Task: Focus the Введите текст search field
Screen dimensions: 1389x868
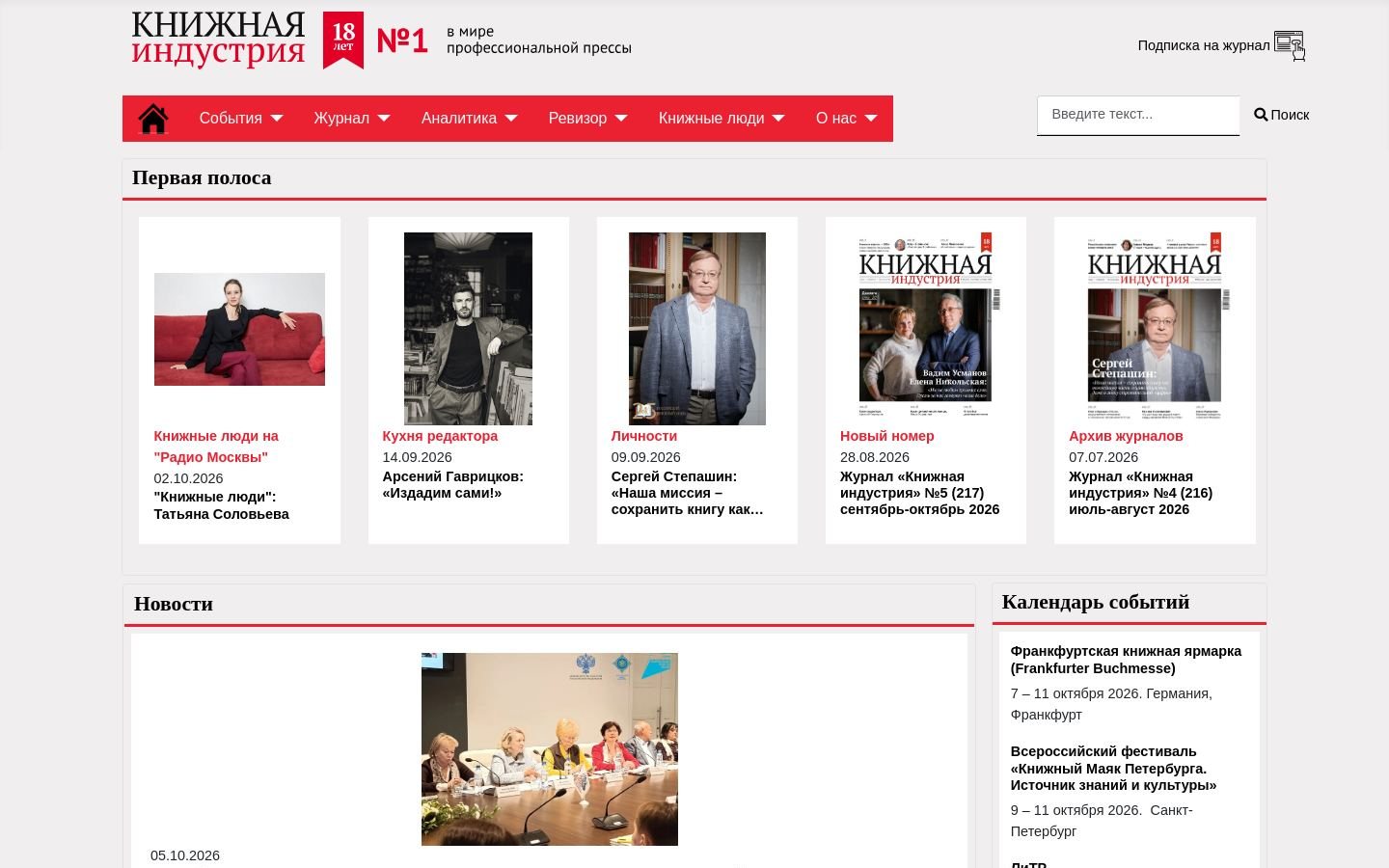Action: click(x=1138, y=115)
